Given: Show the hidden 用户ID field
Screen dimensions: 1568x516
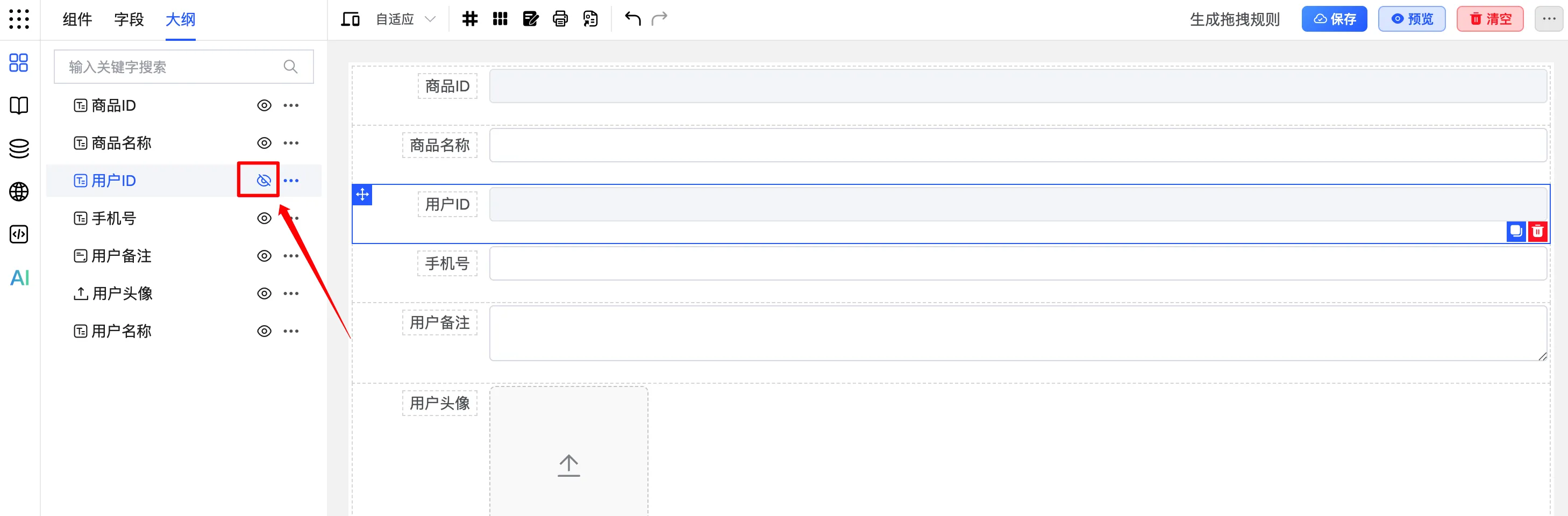Looking at the screenshot, I should (x=263, y=181).
